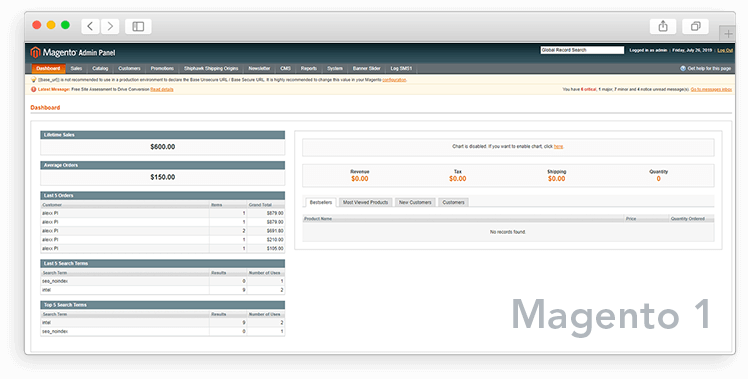Click the Average Orders $150.00 value
The image size is (748, 379).
[163, 177]
